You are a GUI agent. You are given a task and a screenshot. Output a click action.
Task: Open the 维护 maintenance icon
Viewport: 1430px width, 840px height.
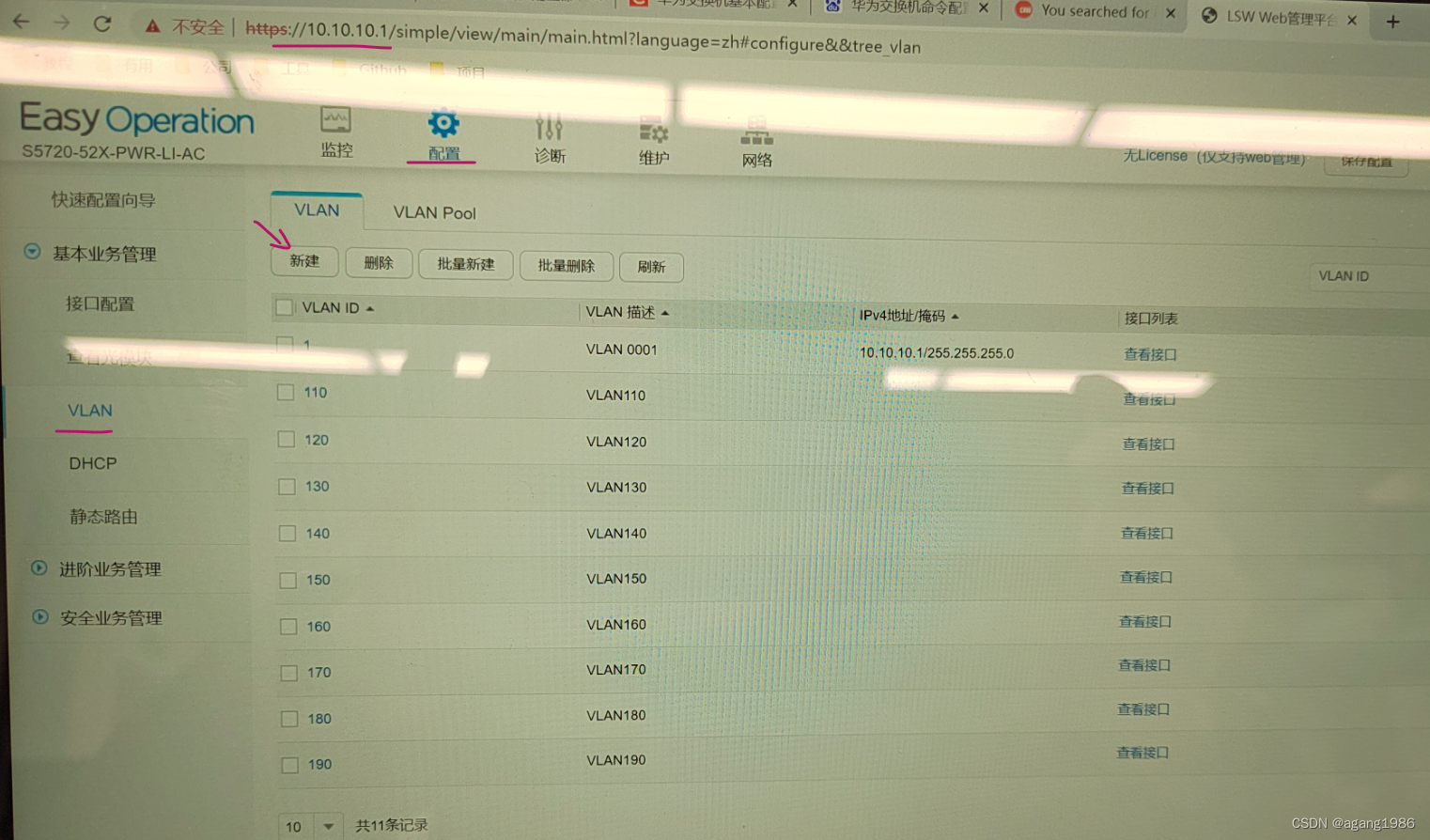pos(653,131)
